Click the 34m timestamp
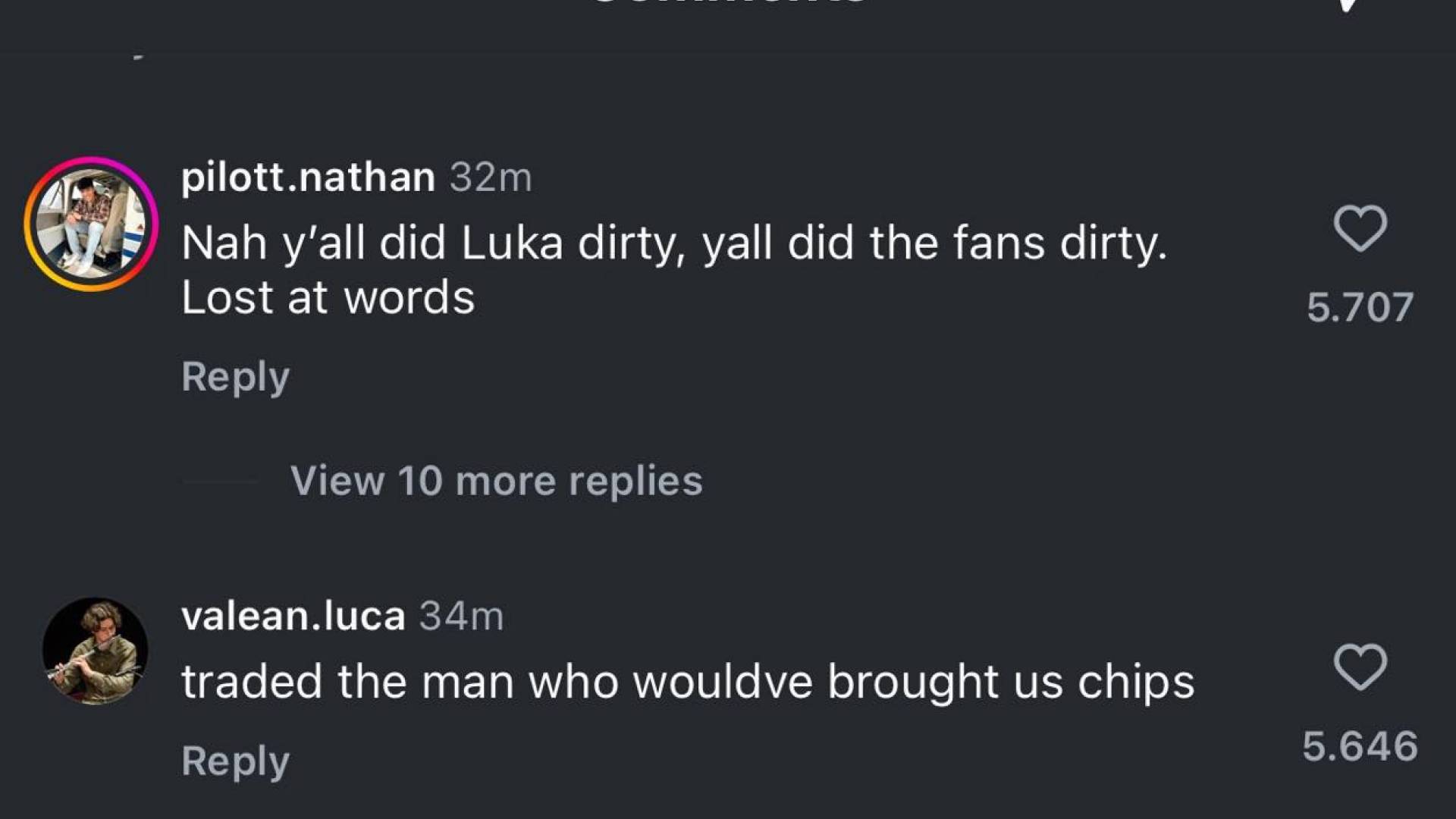This screenshot has width=1456, height=819. pyautogui.click(x=461, y=616)
